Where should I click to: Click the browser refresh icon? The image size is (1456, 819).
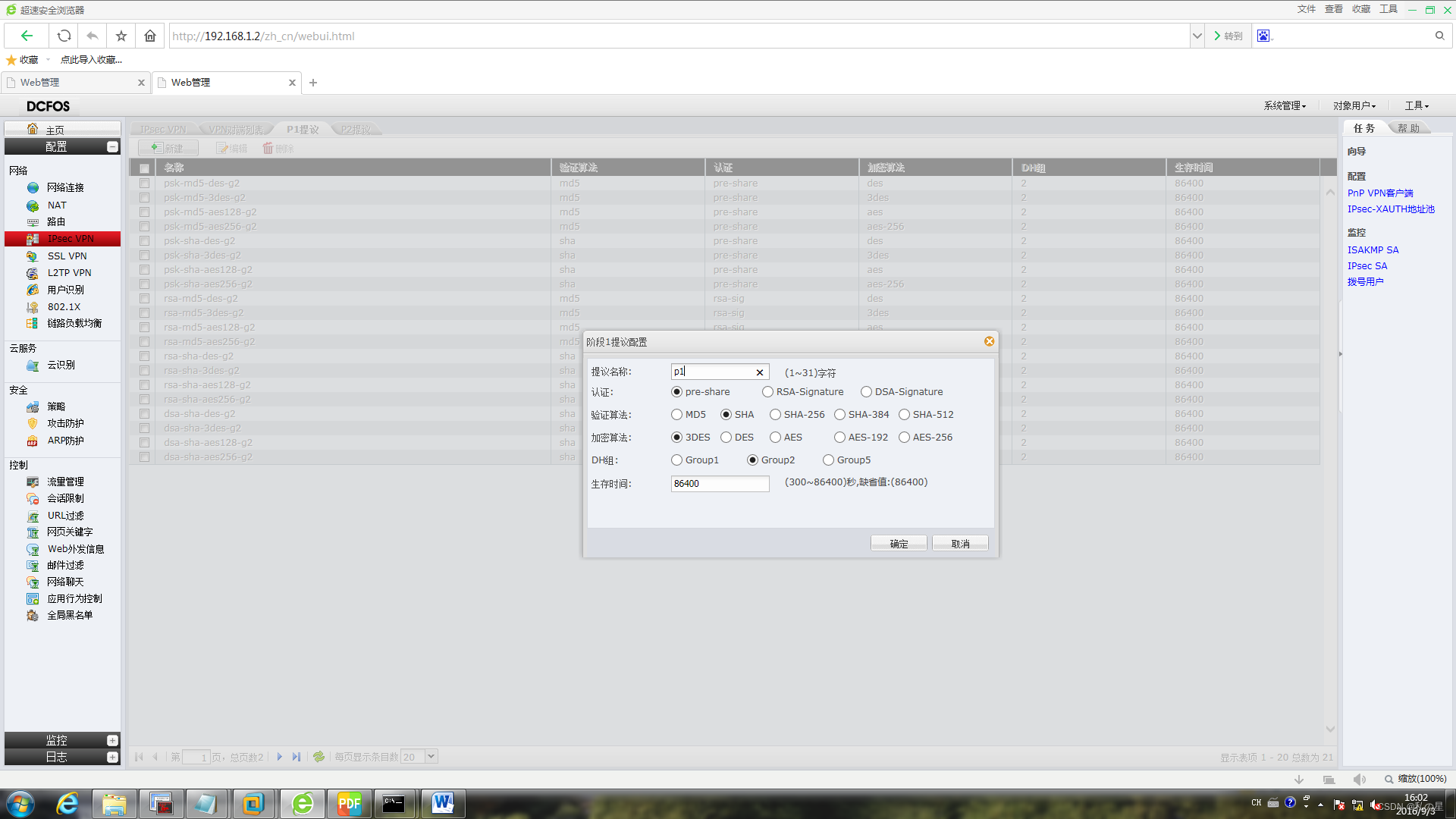coord(64,36)
